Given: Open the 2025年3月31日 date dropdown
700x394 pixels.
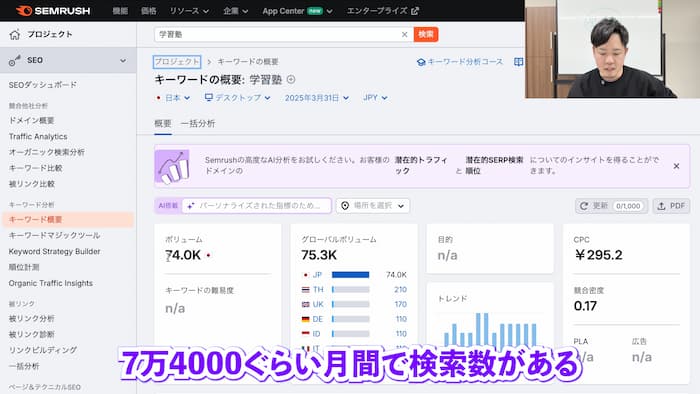Looking at the screenshot, I should [317, 98].
